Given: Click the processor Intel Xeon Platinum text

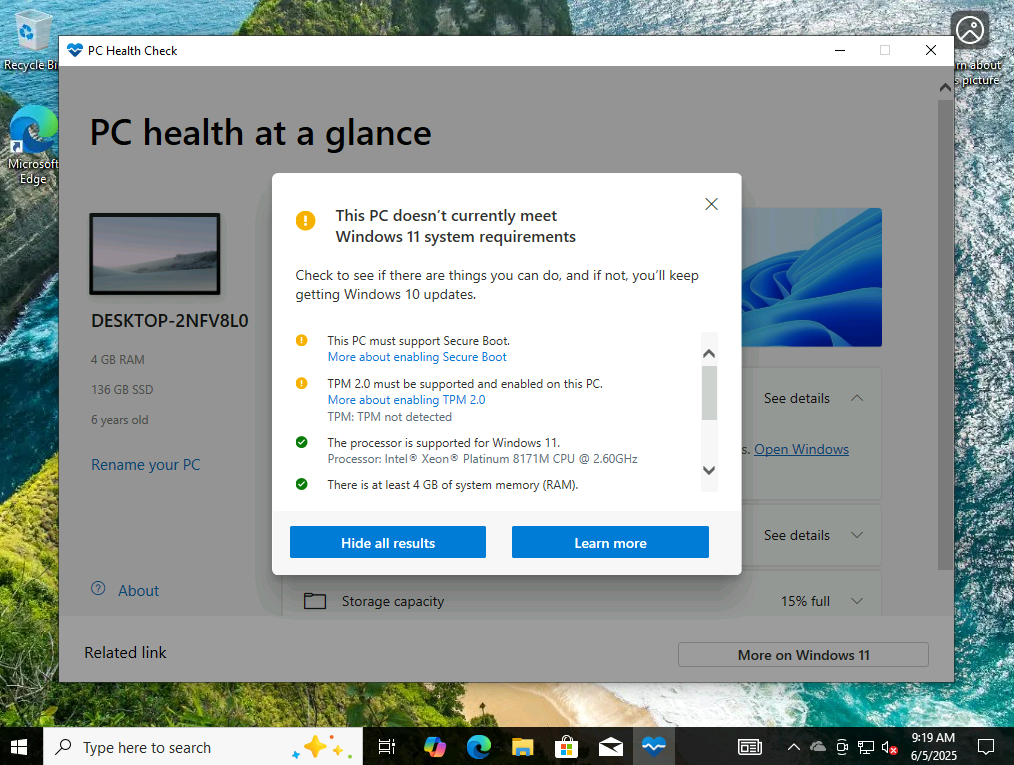Looking at the screenshot, I should pyautogui.click(x=482, y=459).
